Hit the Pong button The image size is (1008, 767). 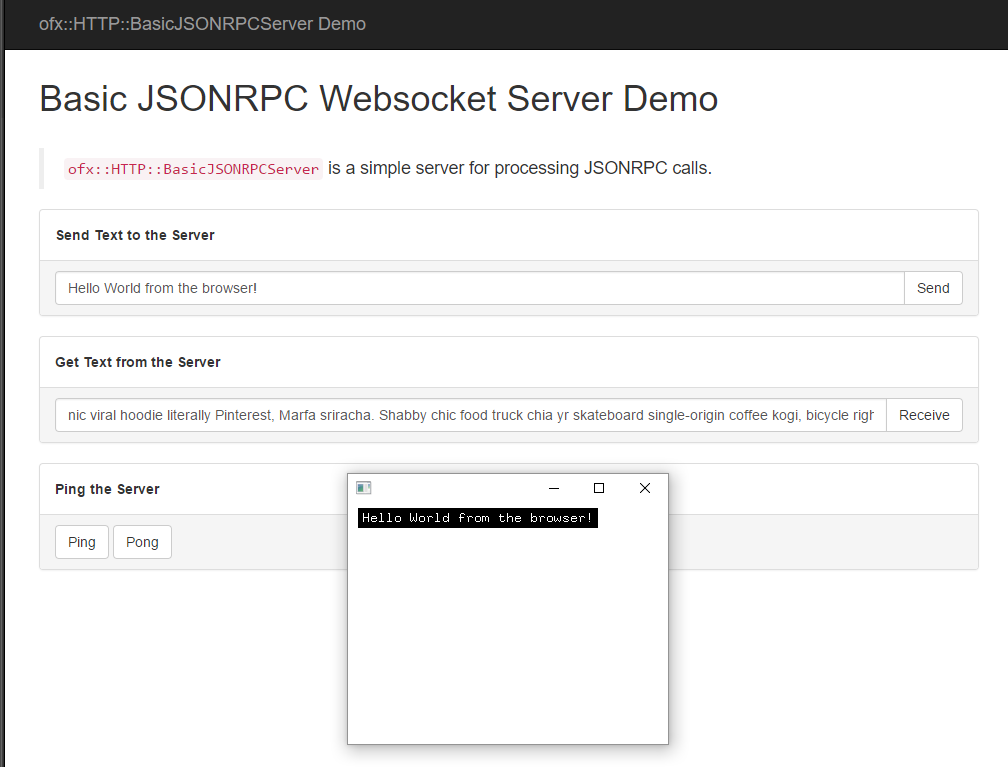pos(142,542)
